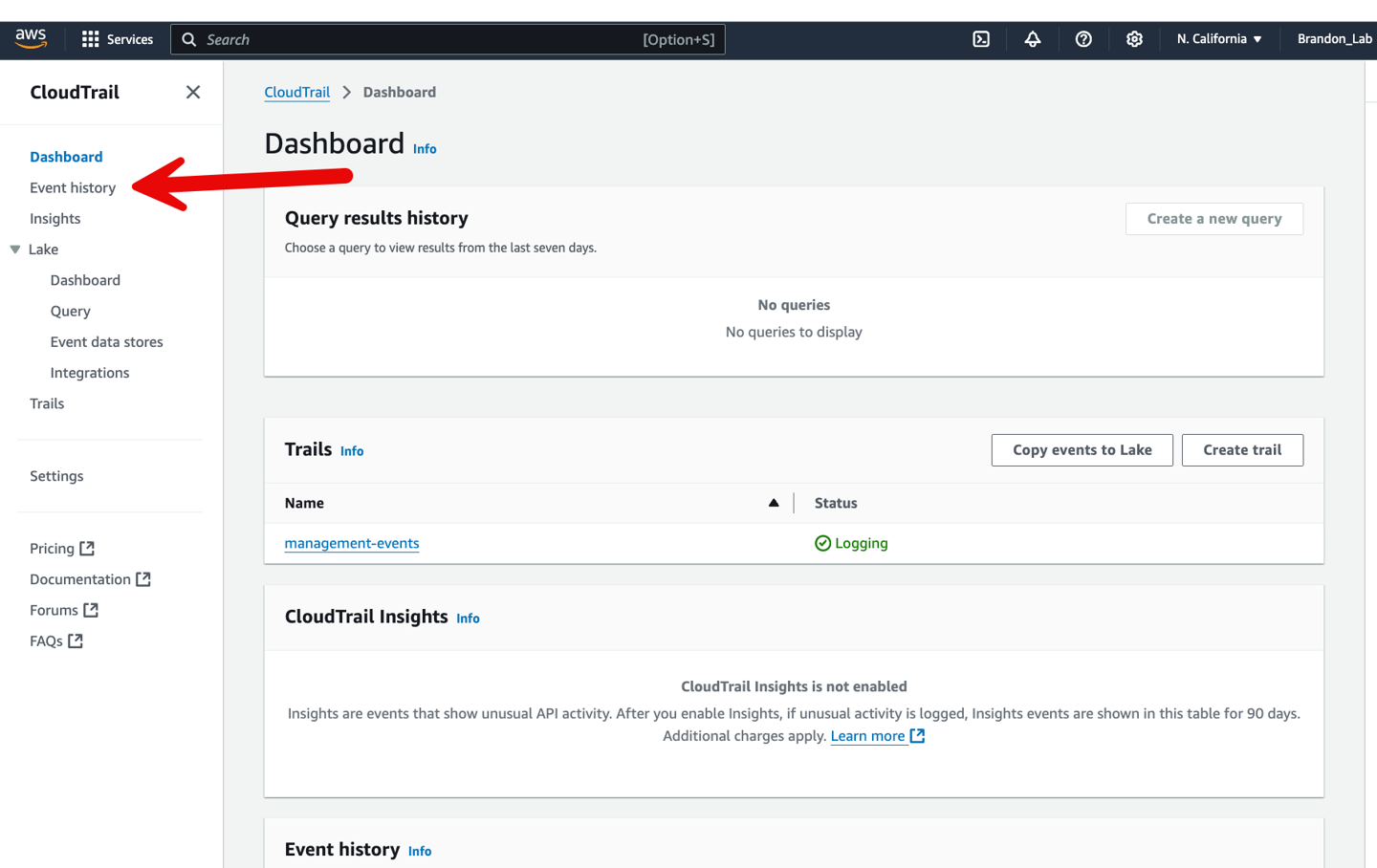The height and width of the screenshot is (868, 1377).
Task: Click the Lake section label
Action: [43, 250]
